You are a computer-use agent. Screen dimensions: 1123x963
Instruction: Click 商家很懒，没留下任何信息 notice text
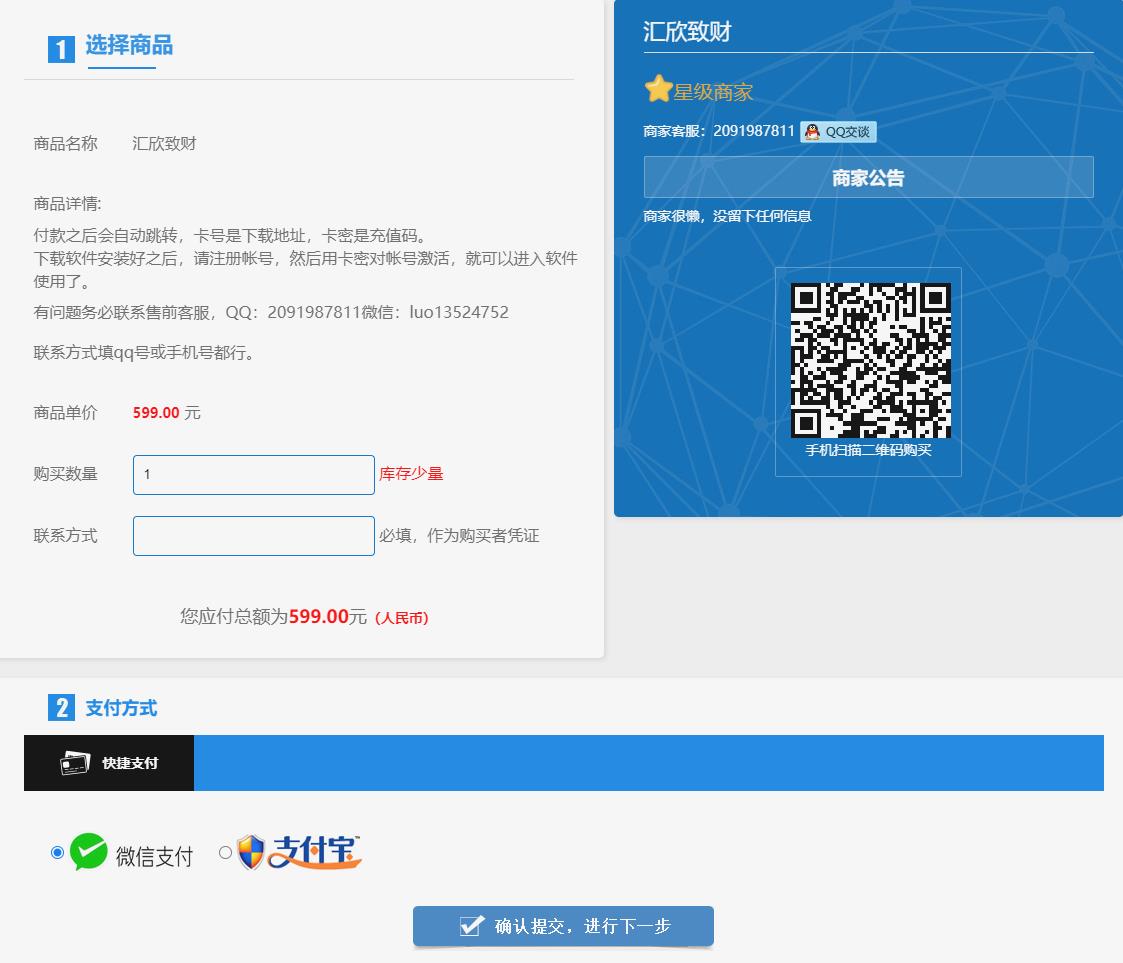click(727, 216)
